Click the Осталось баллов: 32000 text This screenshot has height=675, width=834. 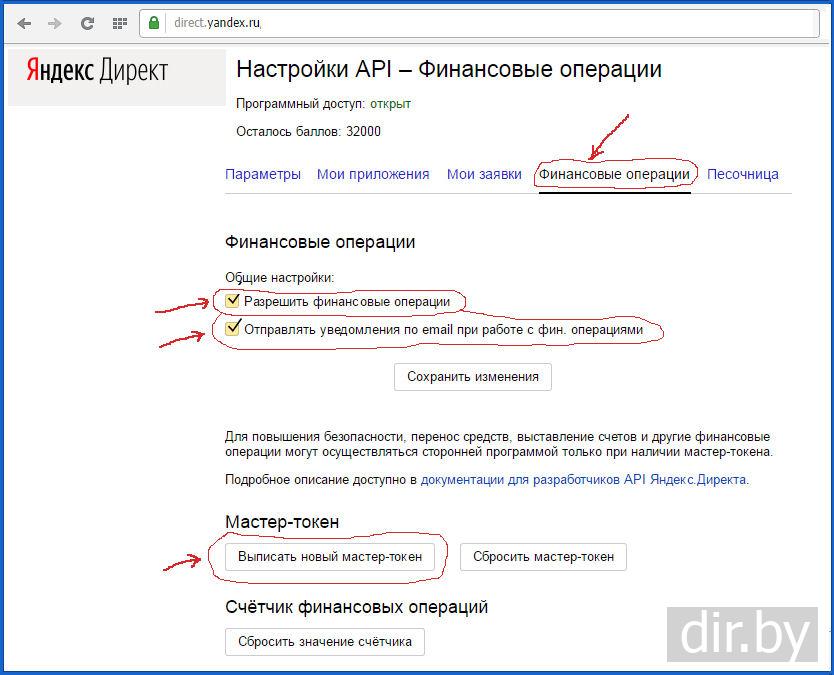click(308, 131)
